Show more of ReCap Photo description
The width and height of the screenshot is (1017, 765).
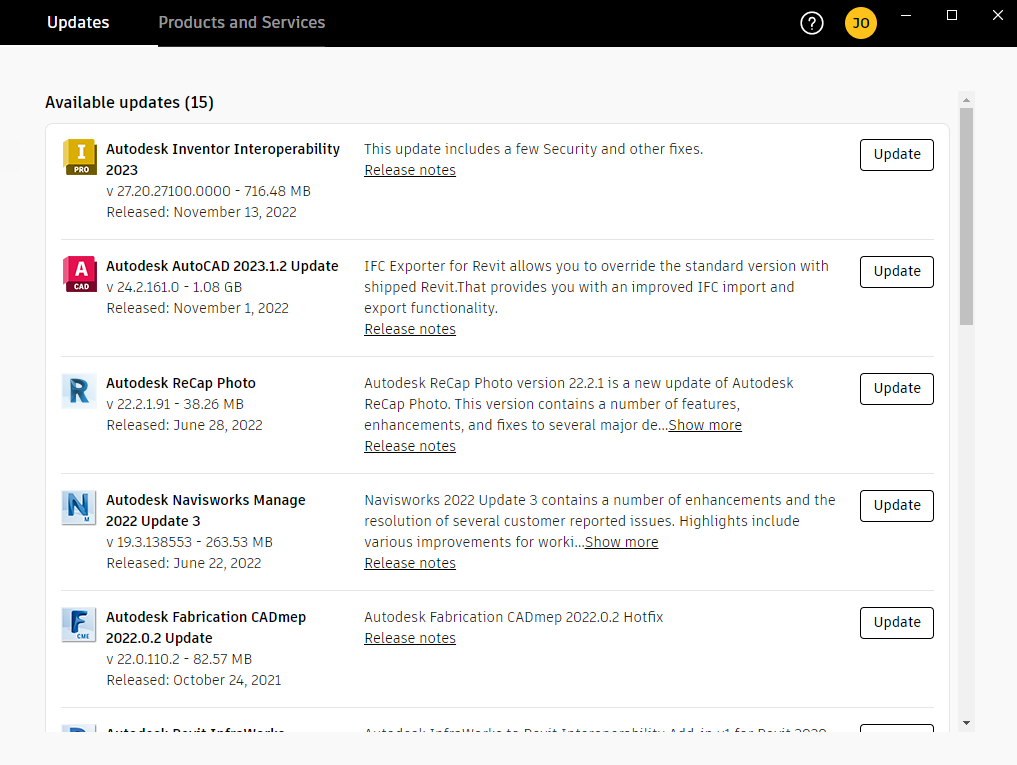click(705, 425)
